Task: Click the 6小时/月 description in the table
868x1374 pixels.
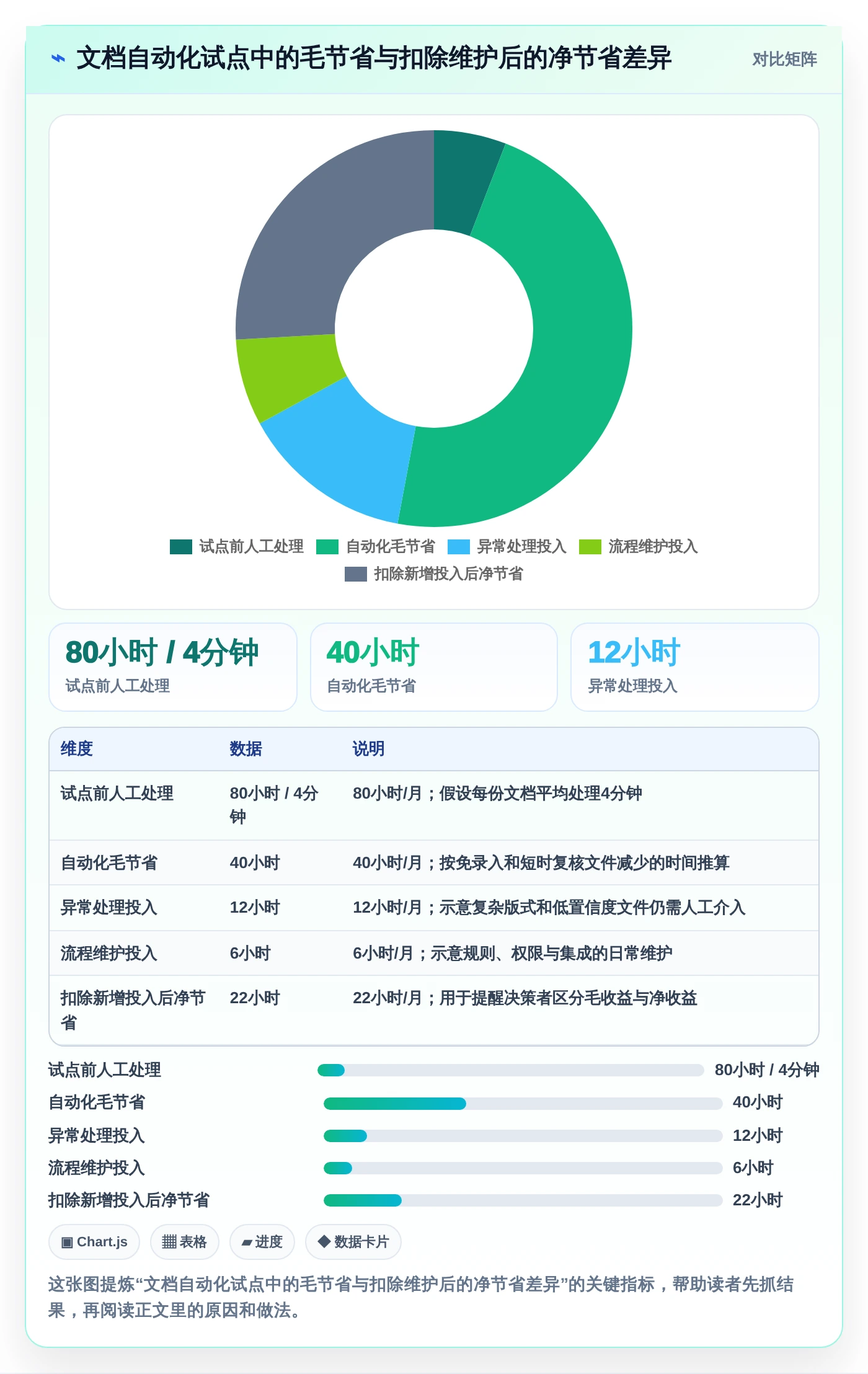Action: pos(513,954)
